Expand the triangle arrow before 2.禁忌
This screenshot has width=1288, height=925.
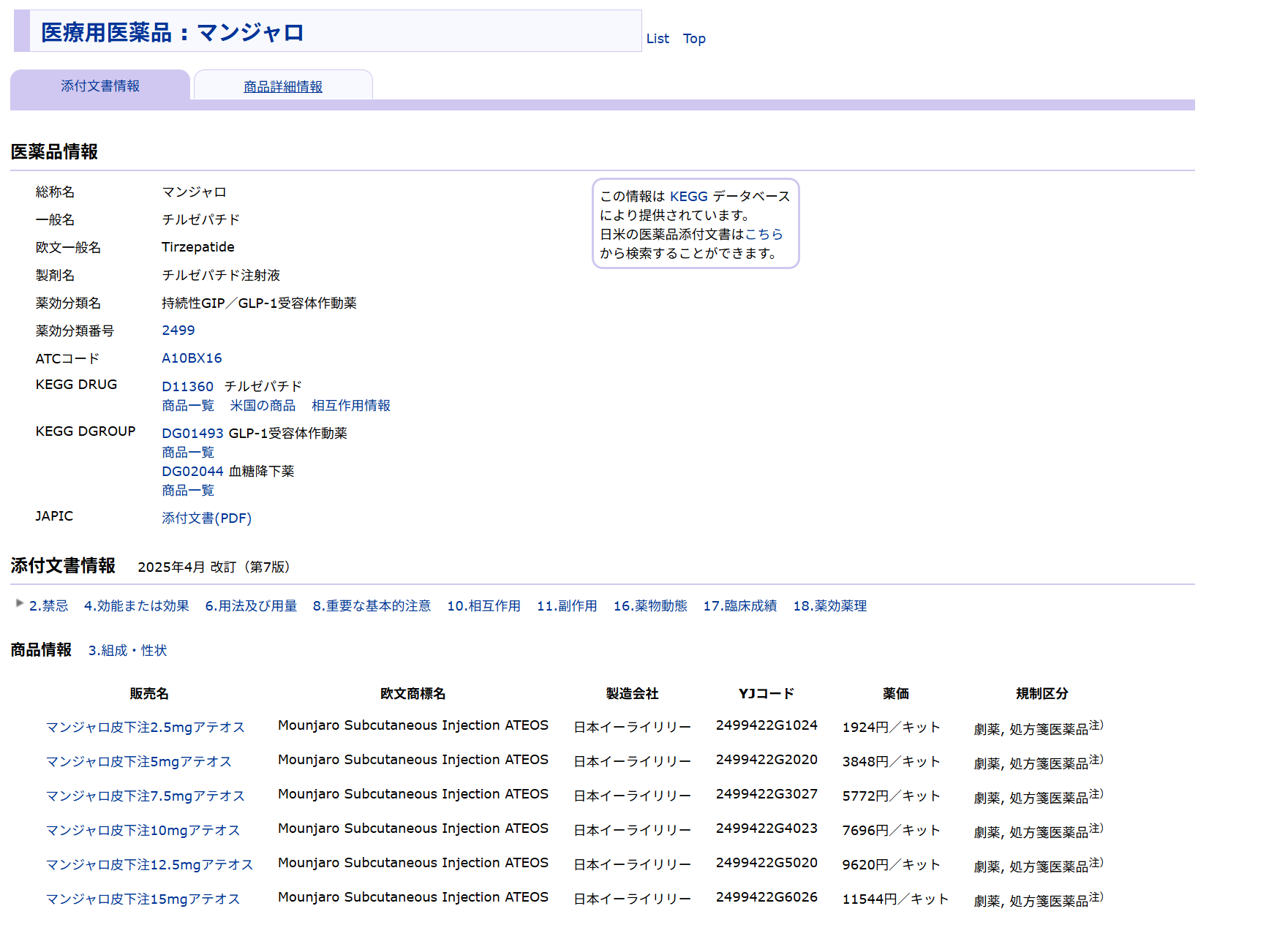[20, 603]
